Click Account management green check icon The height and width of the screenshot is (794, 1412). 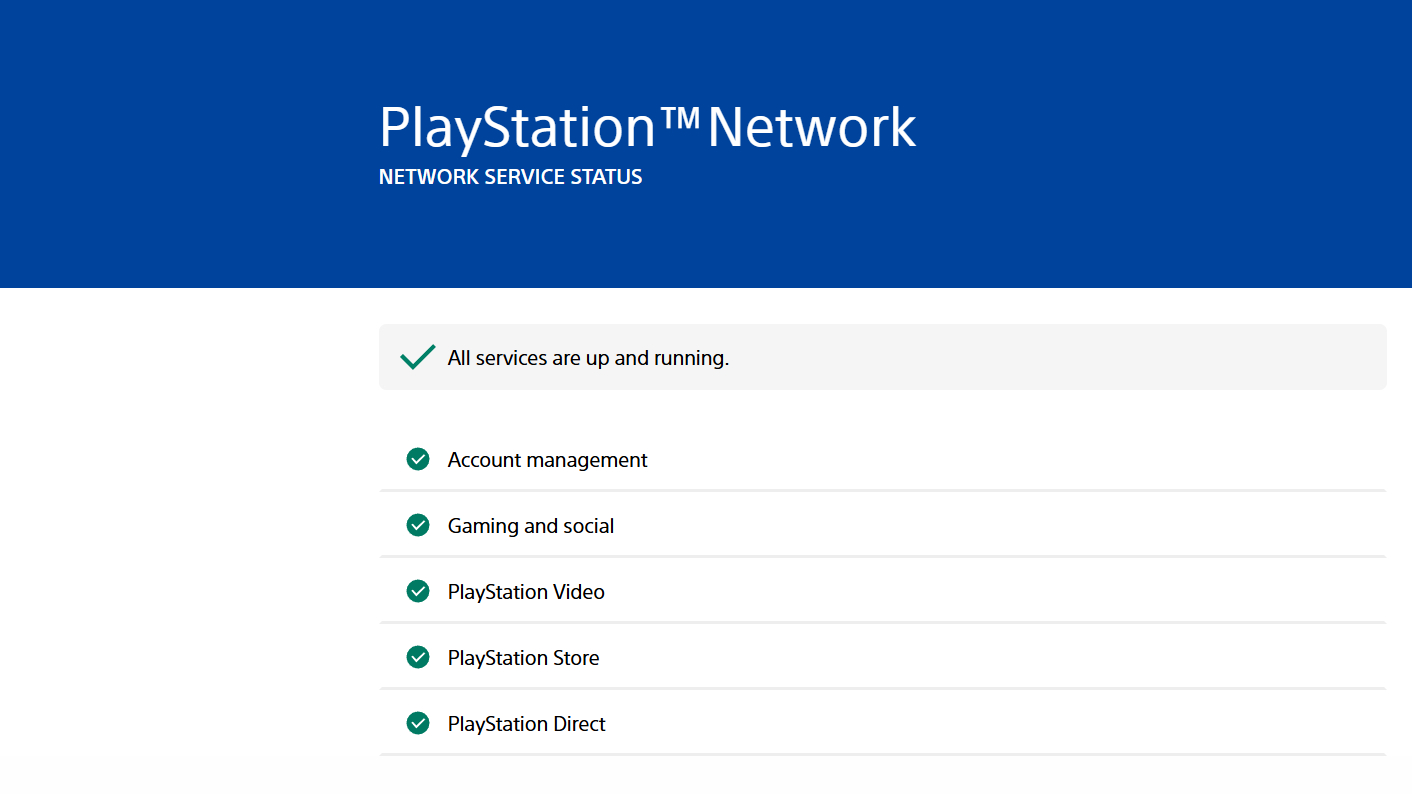(x=418, y=459)
